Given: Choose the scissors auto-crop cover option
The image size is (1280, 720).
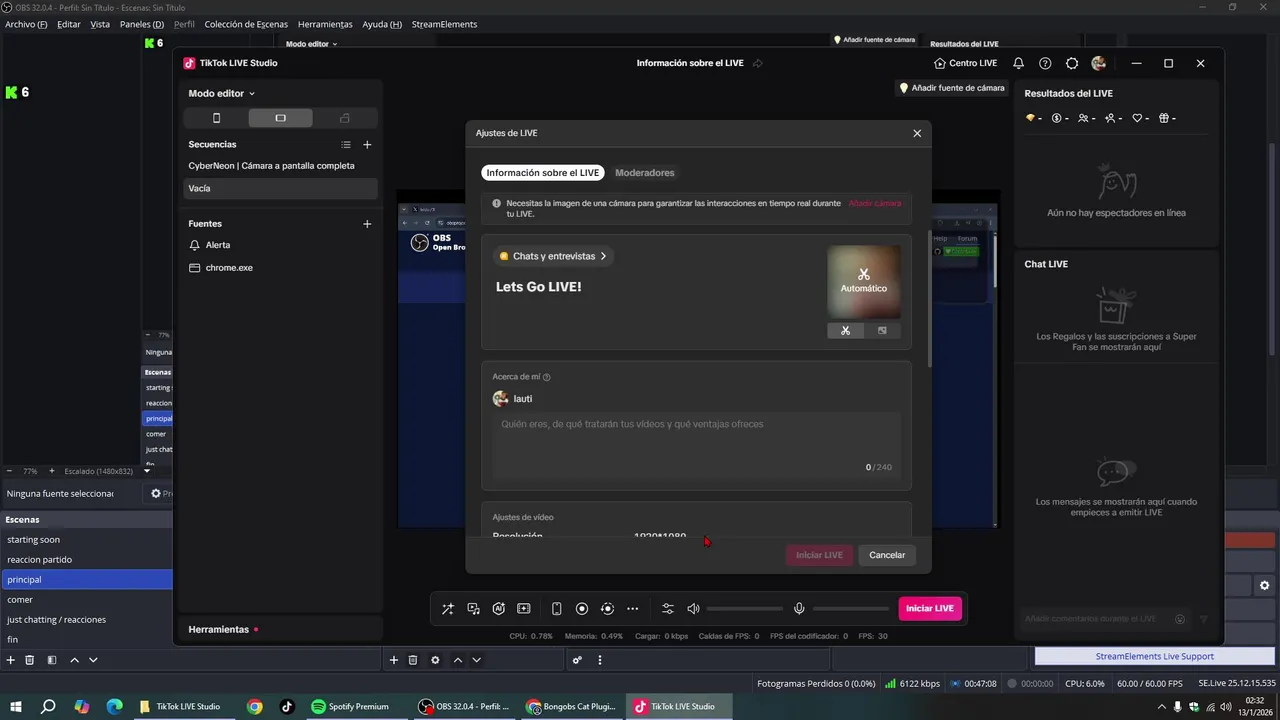Looking at the screenshot, I should [x=845, y=331].
